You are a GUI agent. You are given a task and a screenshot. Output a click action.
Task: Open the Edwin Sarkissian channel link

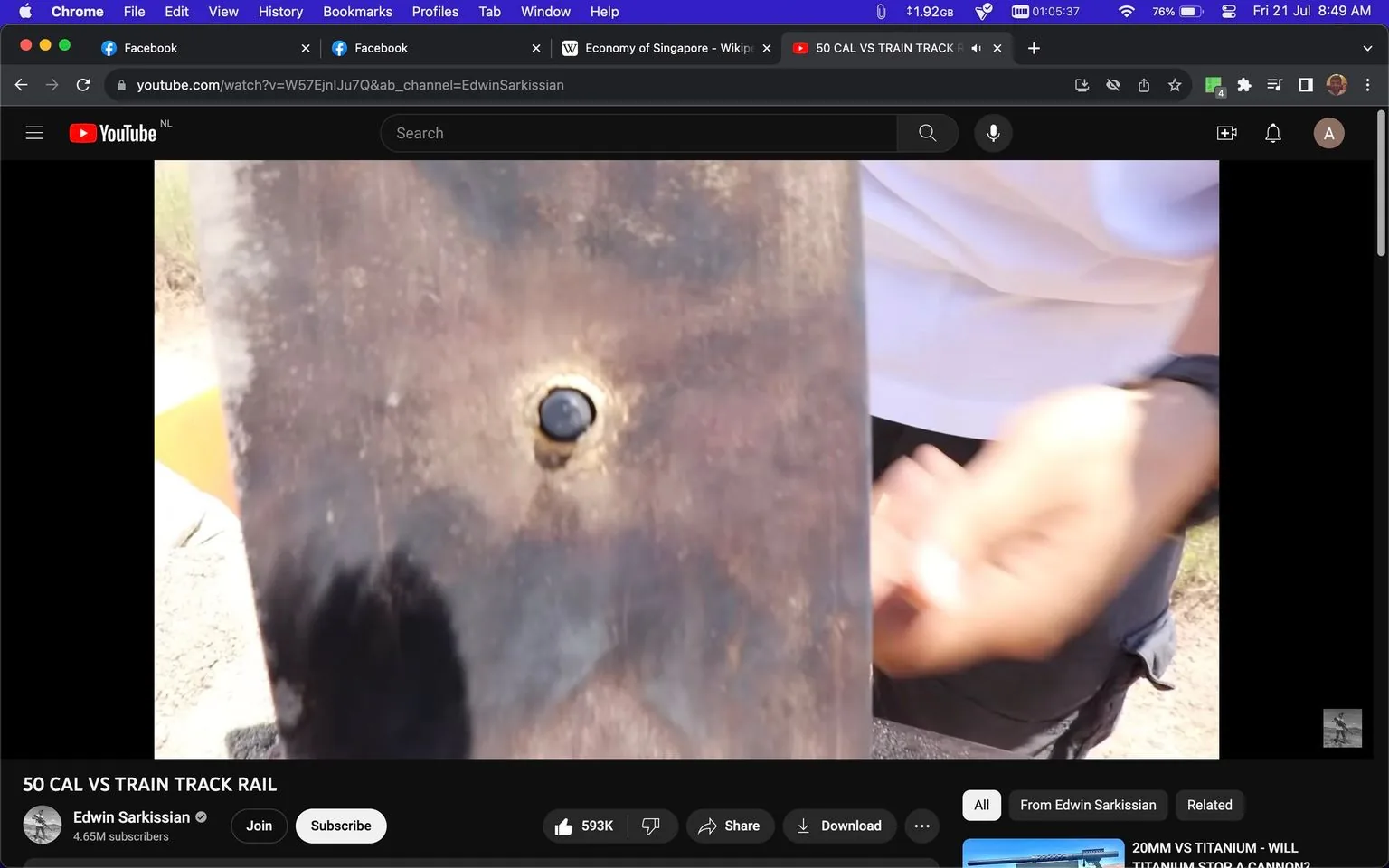click(129, 816)
